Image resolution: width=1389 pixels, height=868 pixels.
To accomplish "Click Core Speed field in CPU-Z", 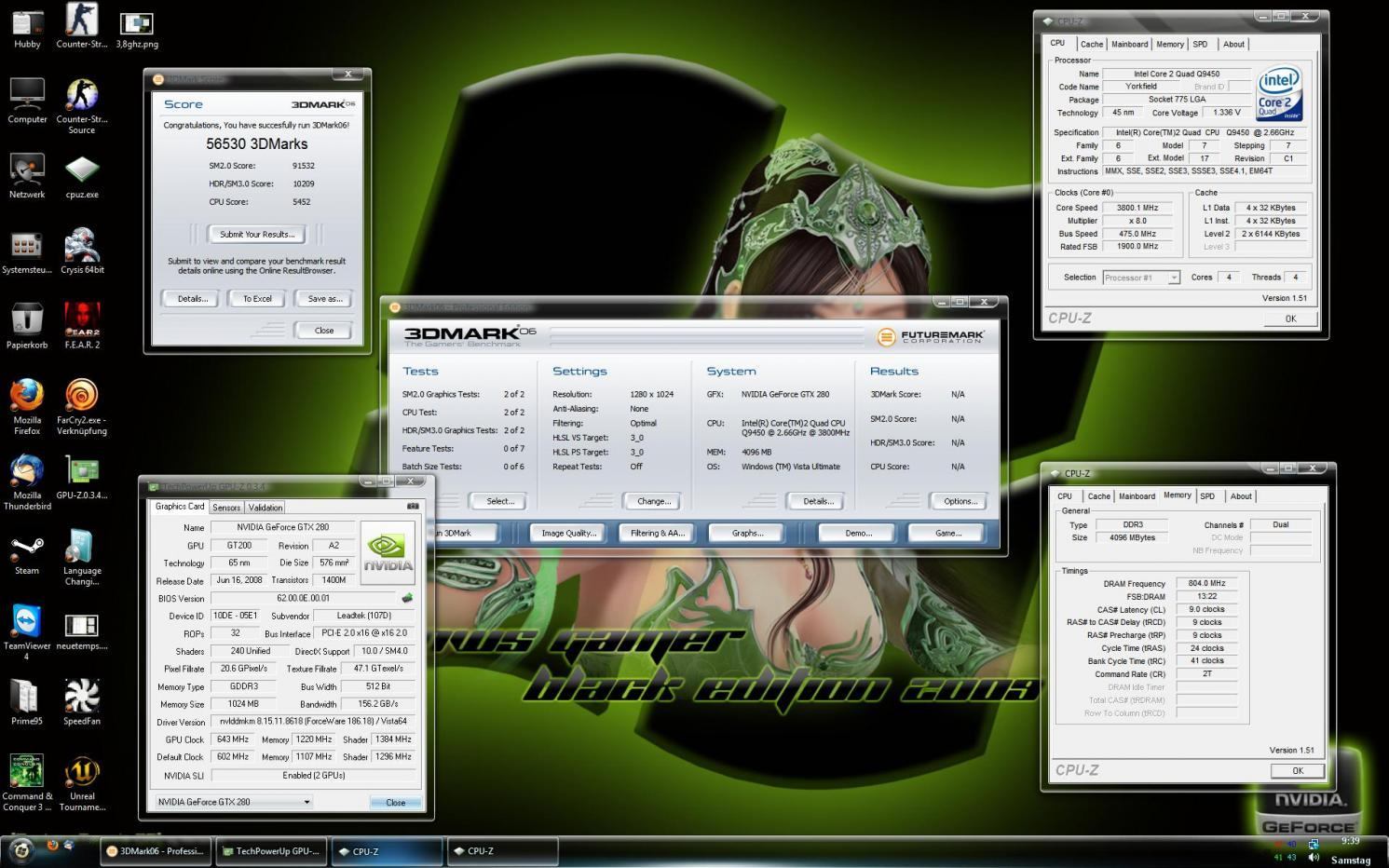I will point(1137,208).
